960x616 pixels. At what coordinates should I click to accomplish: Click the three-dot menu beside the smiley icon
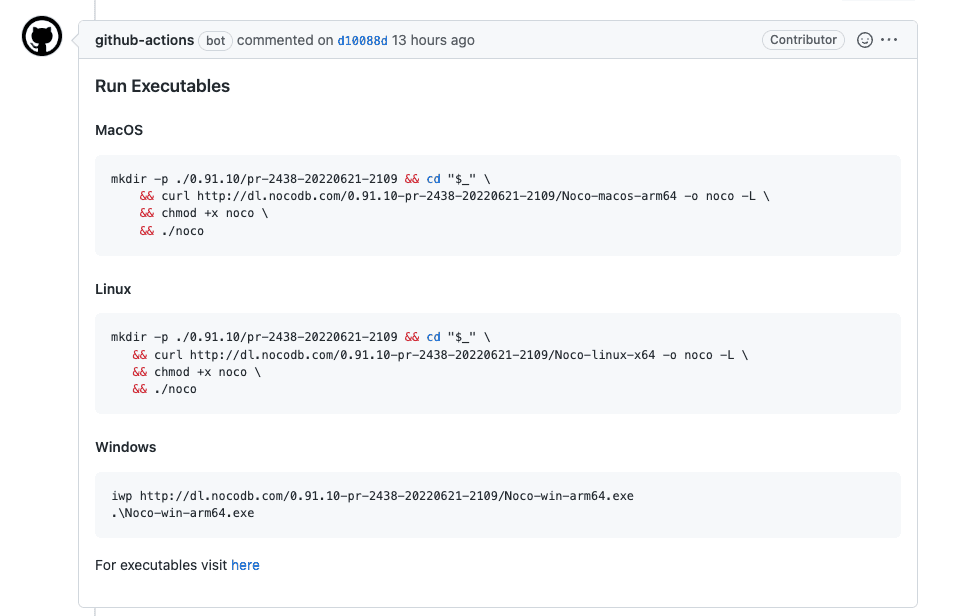tap(891, 40)
